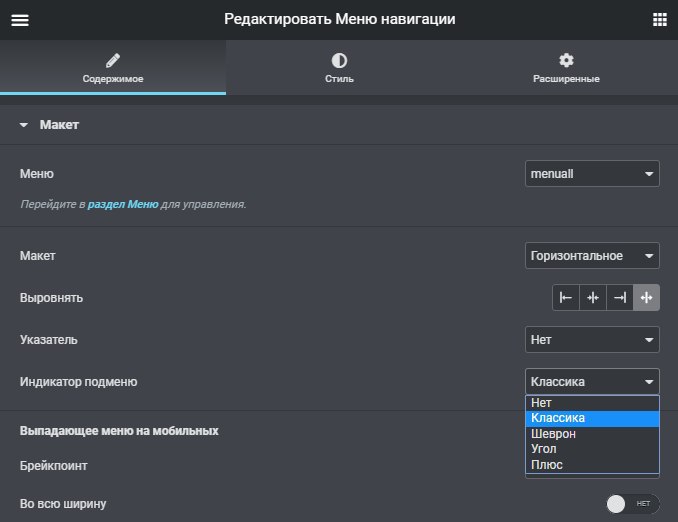This screenshot has height=522, width=678.
Task: Select justified stretch alignment icon
Action: tap(646, 298)
